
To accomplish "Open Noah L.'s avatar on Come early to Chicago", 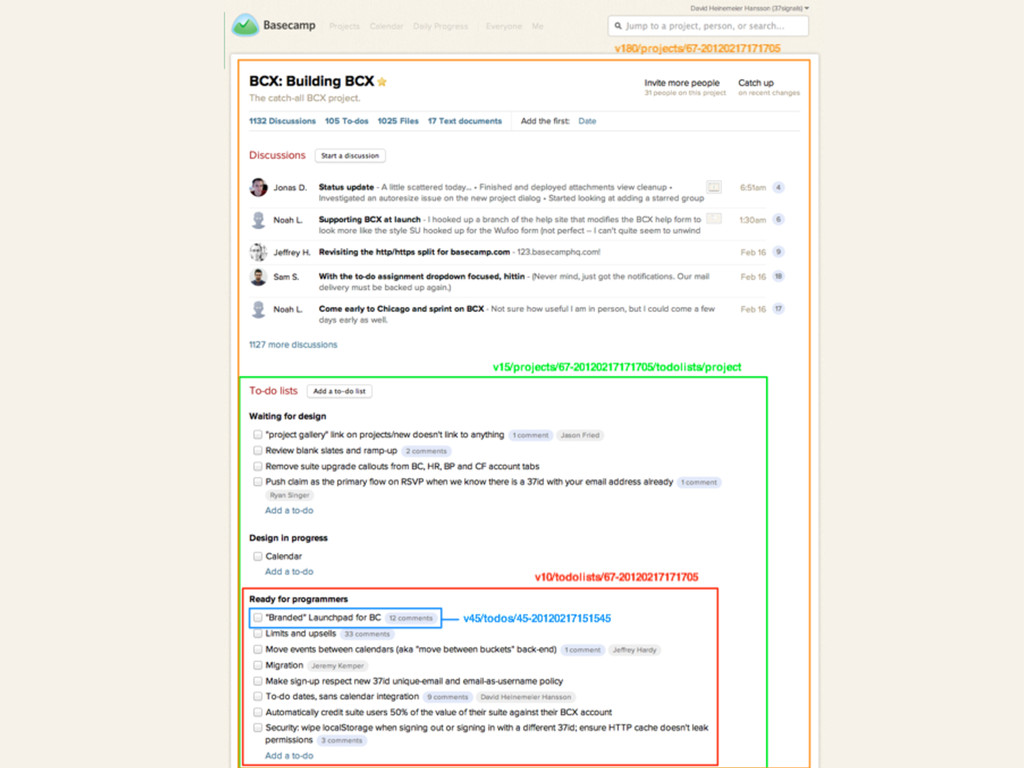I will click(x=258, y=310).
